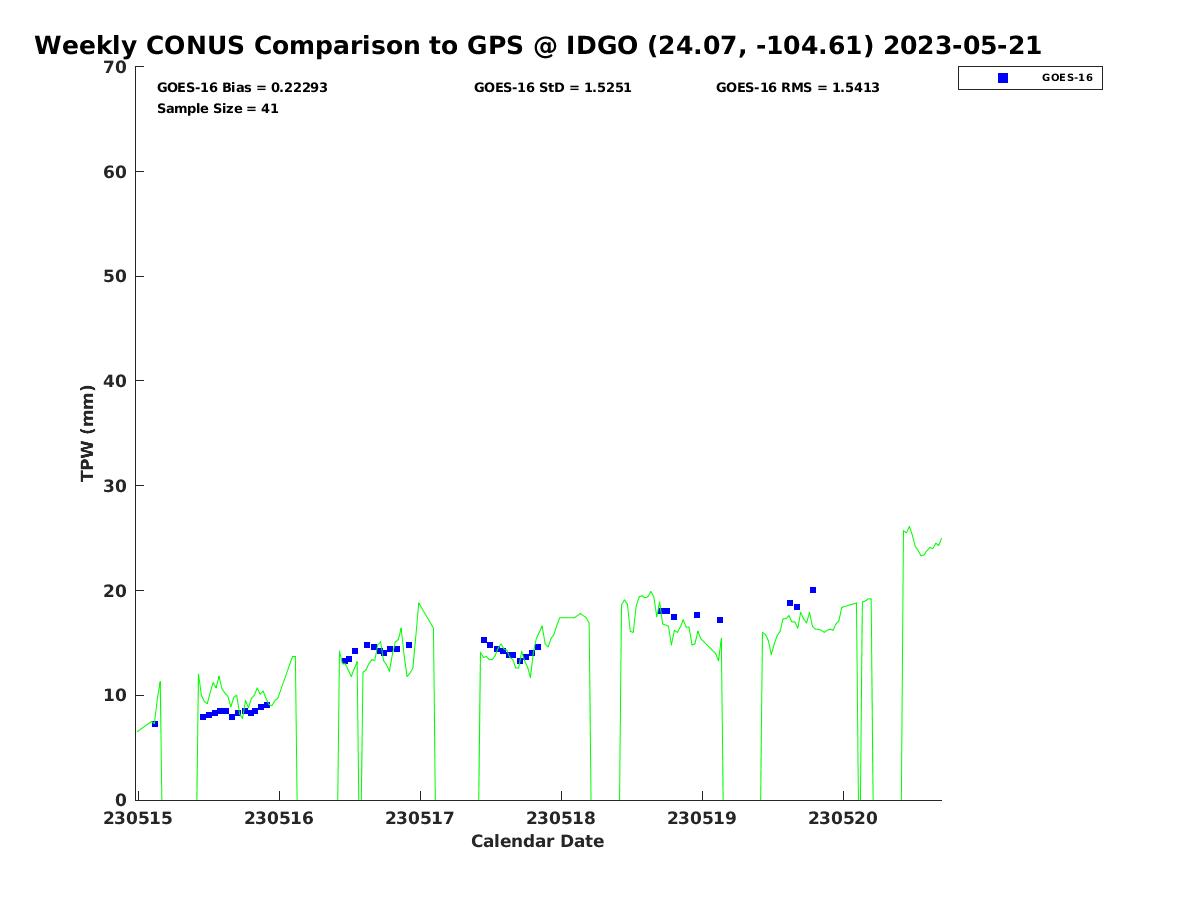Click the 10 y-axis tick label
This screenshot has width=1200, height=900.
(116, 695)
